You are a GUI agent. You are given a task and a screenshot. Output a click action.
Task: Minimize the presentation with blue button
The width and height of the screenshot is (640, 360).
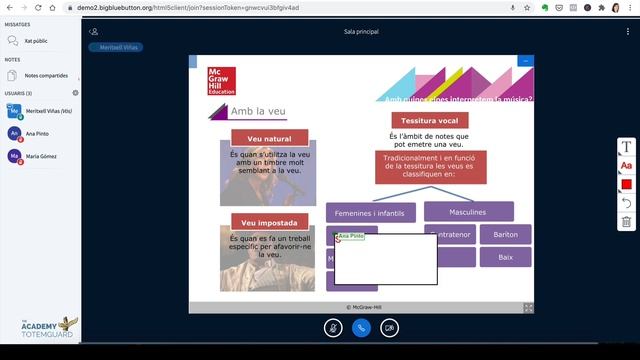(x=525, y=61)
